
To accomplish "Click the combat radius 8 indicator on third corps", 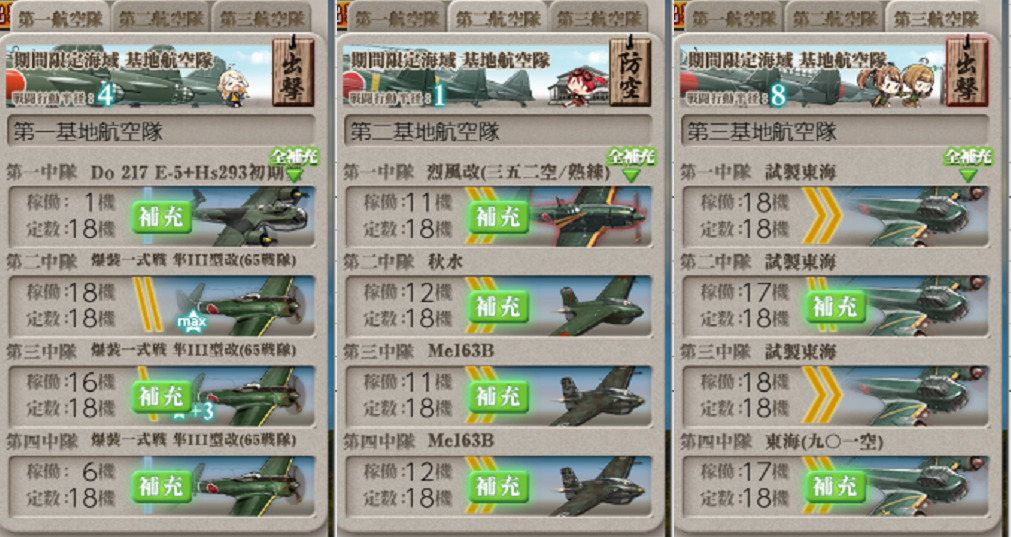I will click(x=778, y=97).
